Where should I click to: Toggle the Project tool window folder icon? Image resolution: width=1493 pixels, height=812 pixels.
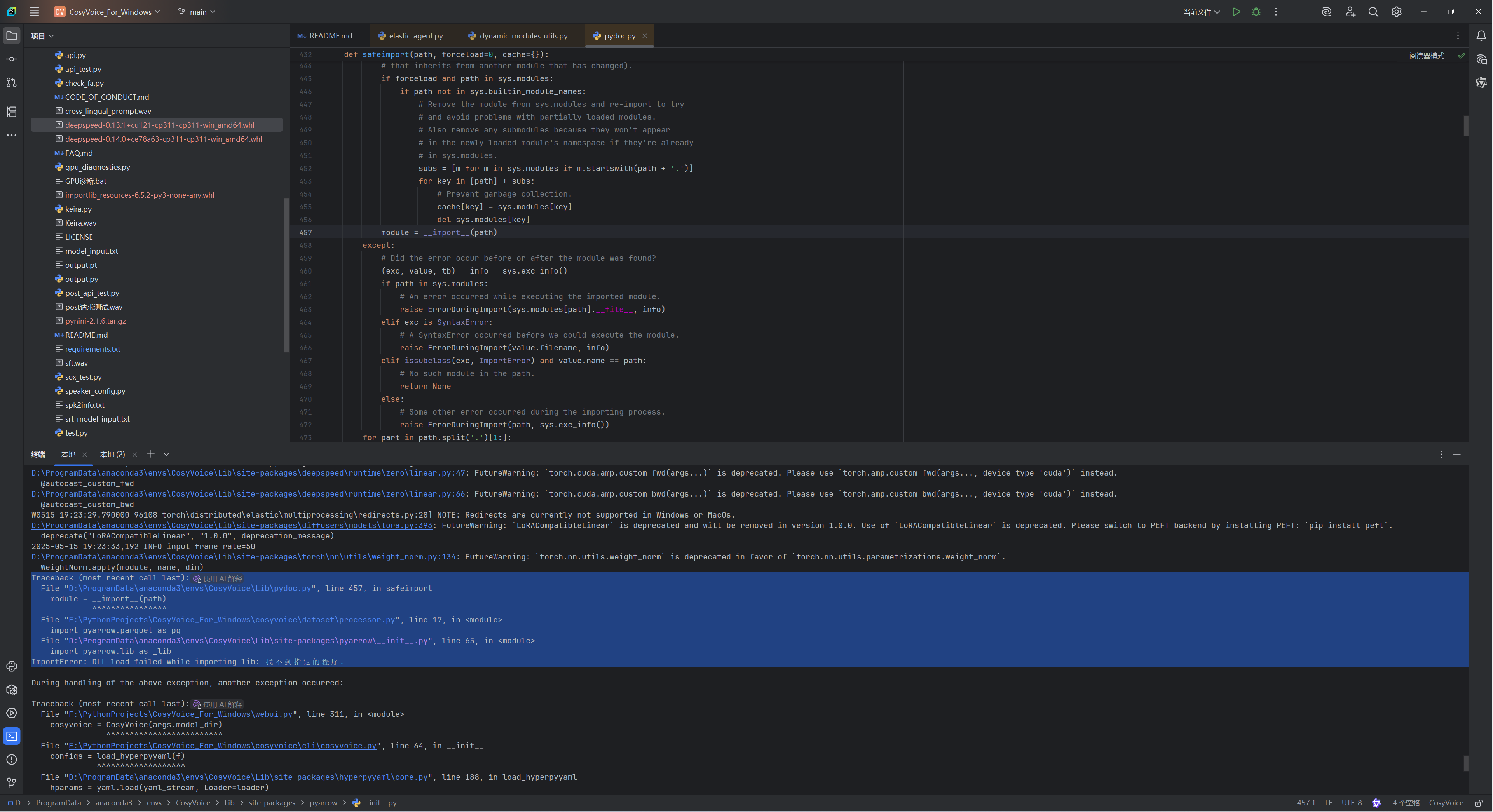[12, 36]
